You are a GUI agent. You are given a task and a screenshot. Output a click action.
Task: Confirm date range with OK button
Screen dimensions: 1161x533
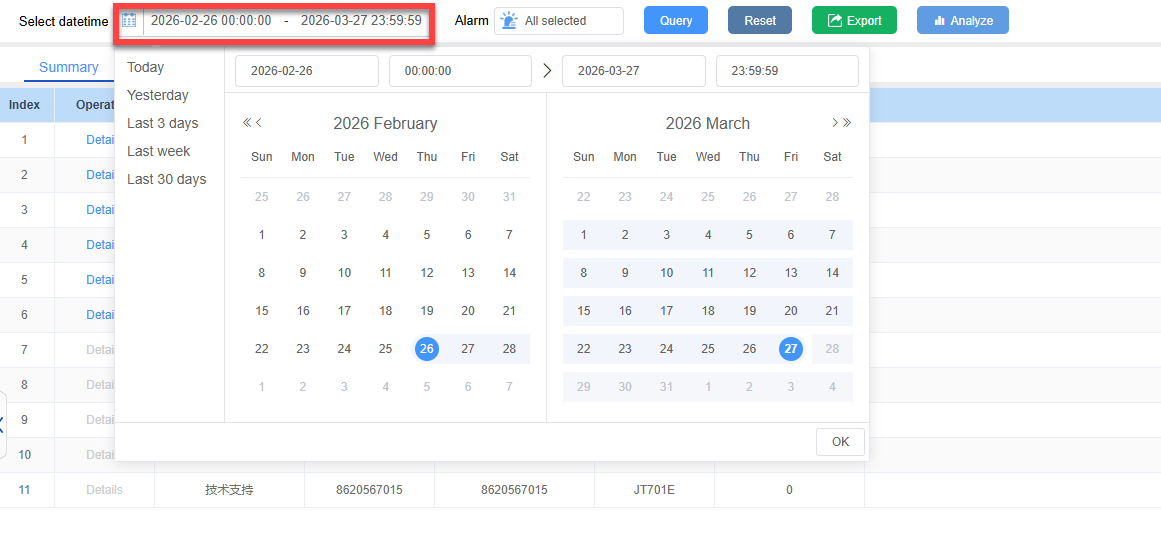pos(840,442)
